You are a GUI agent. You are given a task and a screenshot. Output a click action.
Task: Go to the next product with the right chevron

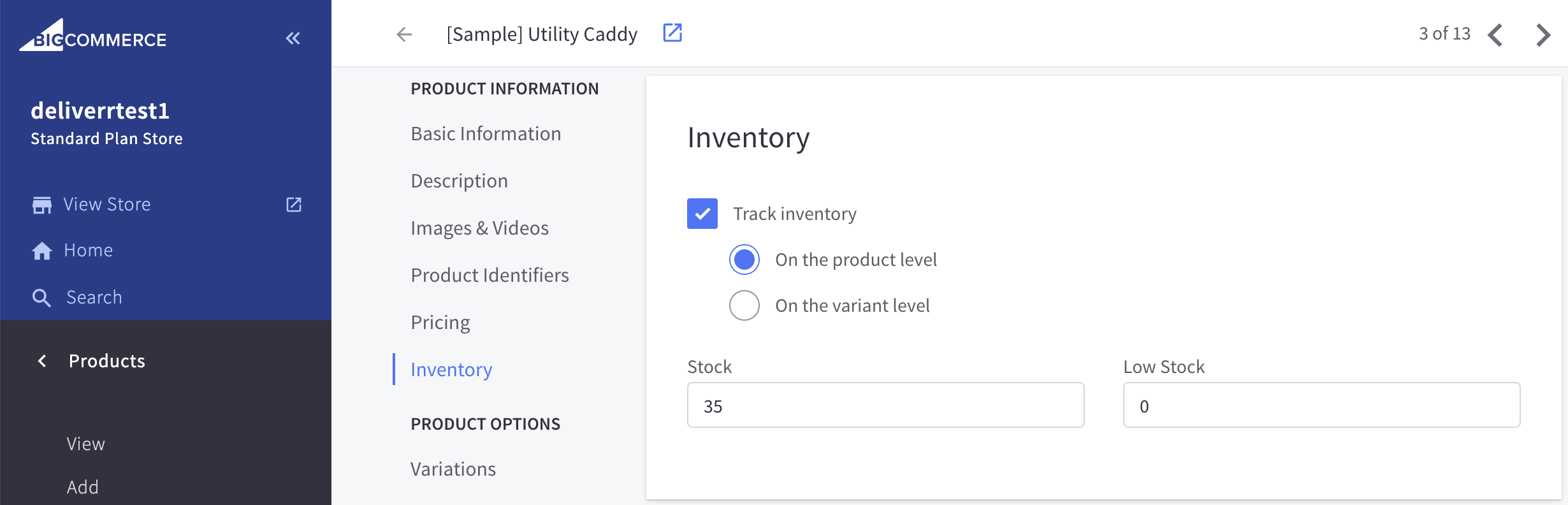[1543, 34]
